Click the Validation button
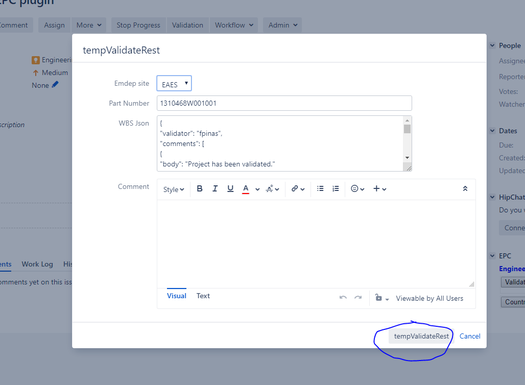Screen dimensions: 525x385 [188, 25]
